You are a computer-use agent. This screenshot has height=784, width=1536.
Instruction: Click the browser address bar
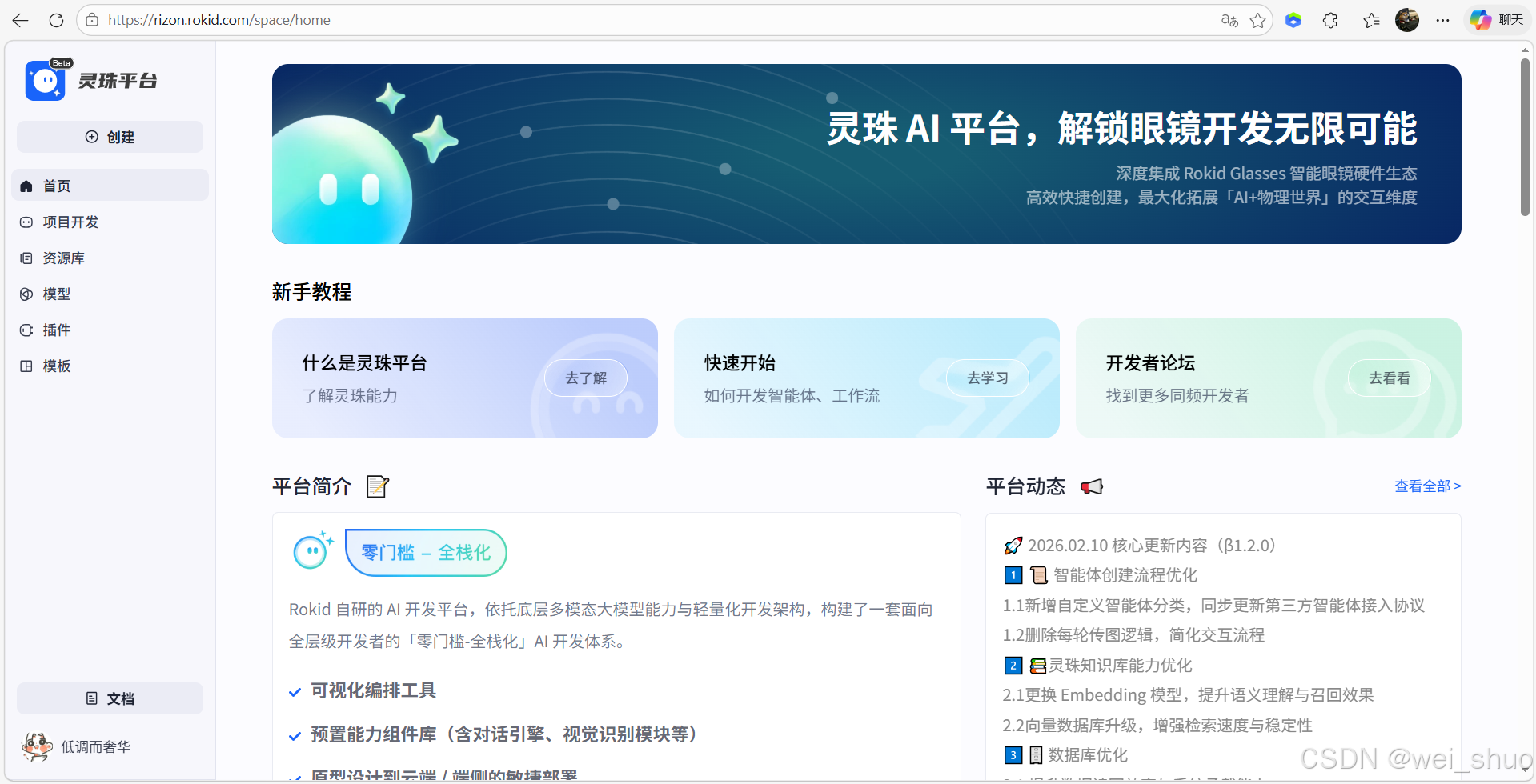pos(480,20)
